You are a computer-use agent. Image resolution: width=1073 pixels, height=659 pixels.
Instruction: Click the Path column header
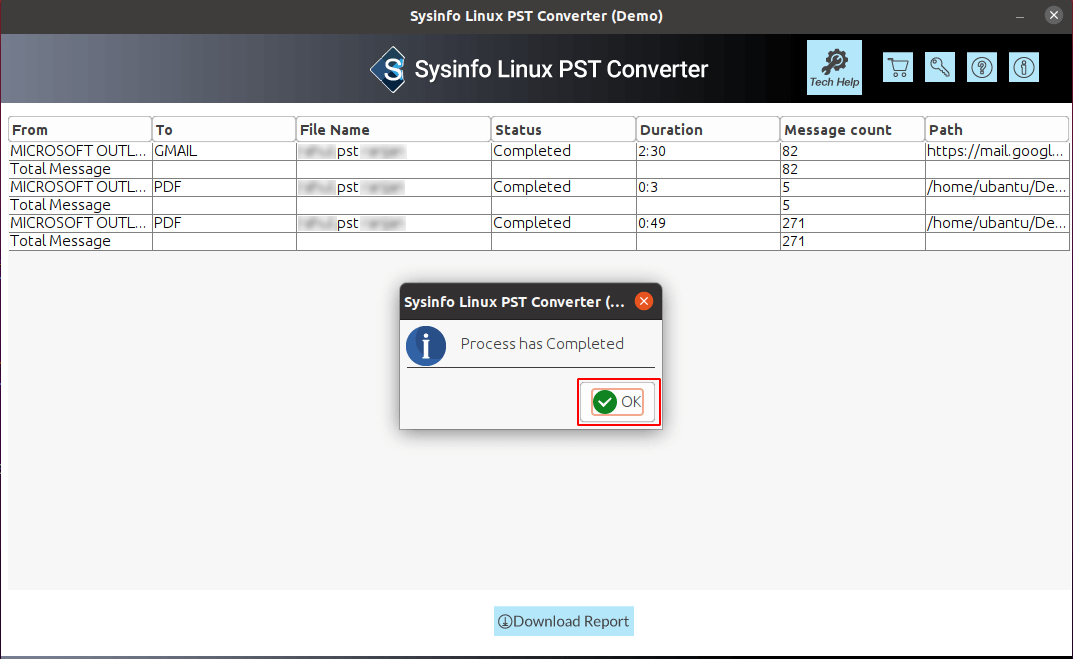click(x=996, y=129)
